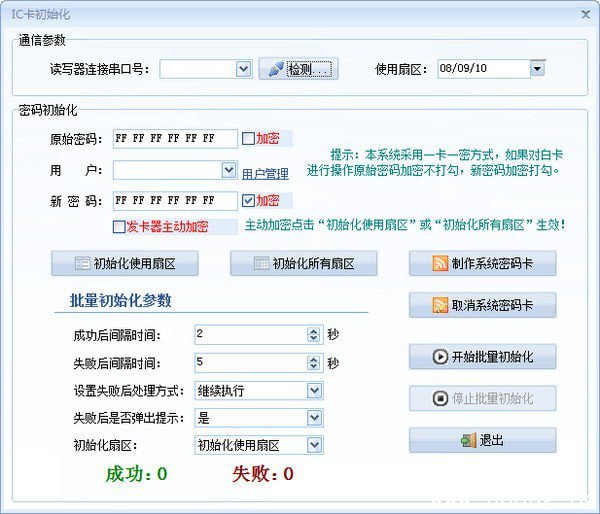Click 停止批量初始化 button

483,398
